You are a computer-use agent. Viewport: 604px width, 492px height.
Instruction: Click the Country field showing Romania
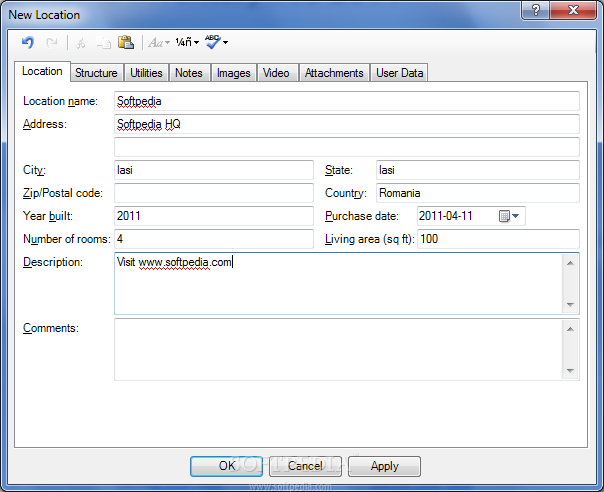[x=478, y=193]
